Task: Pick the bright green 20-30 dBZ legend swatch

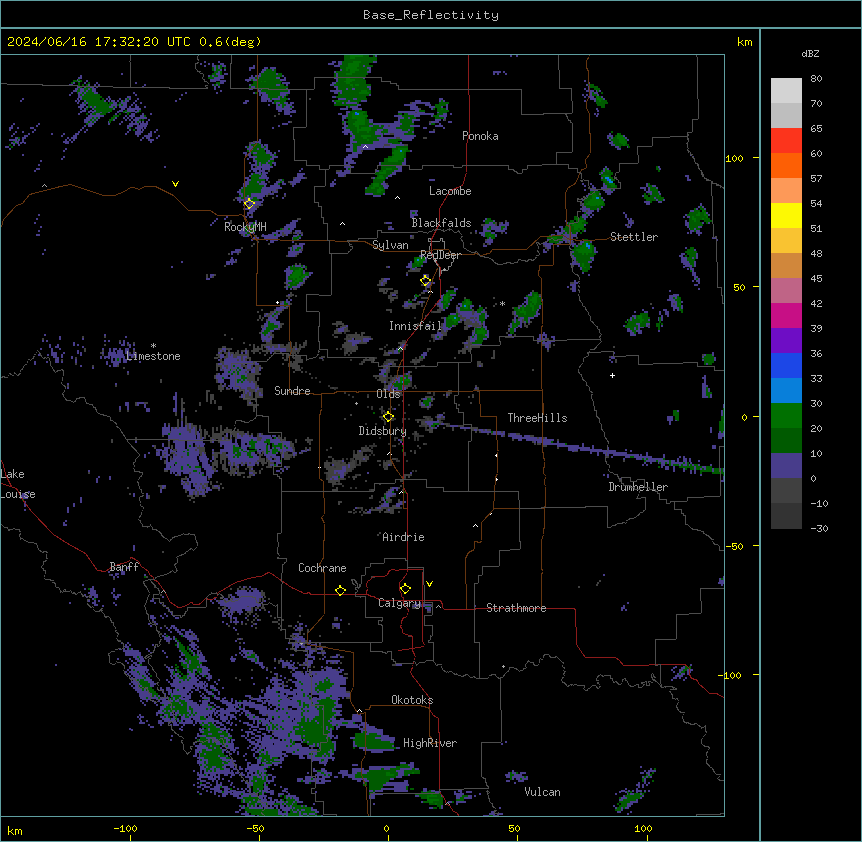Action: 786,416
